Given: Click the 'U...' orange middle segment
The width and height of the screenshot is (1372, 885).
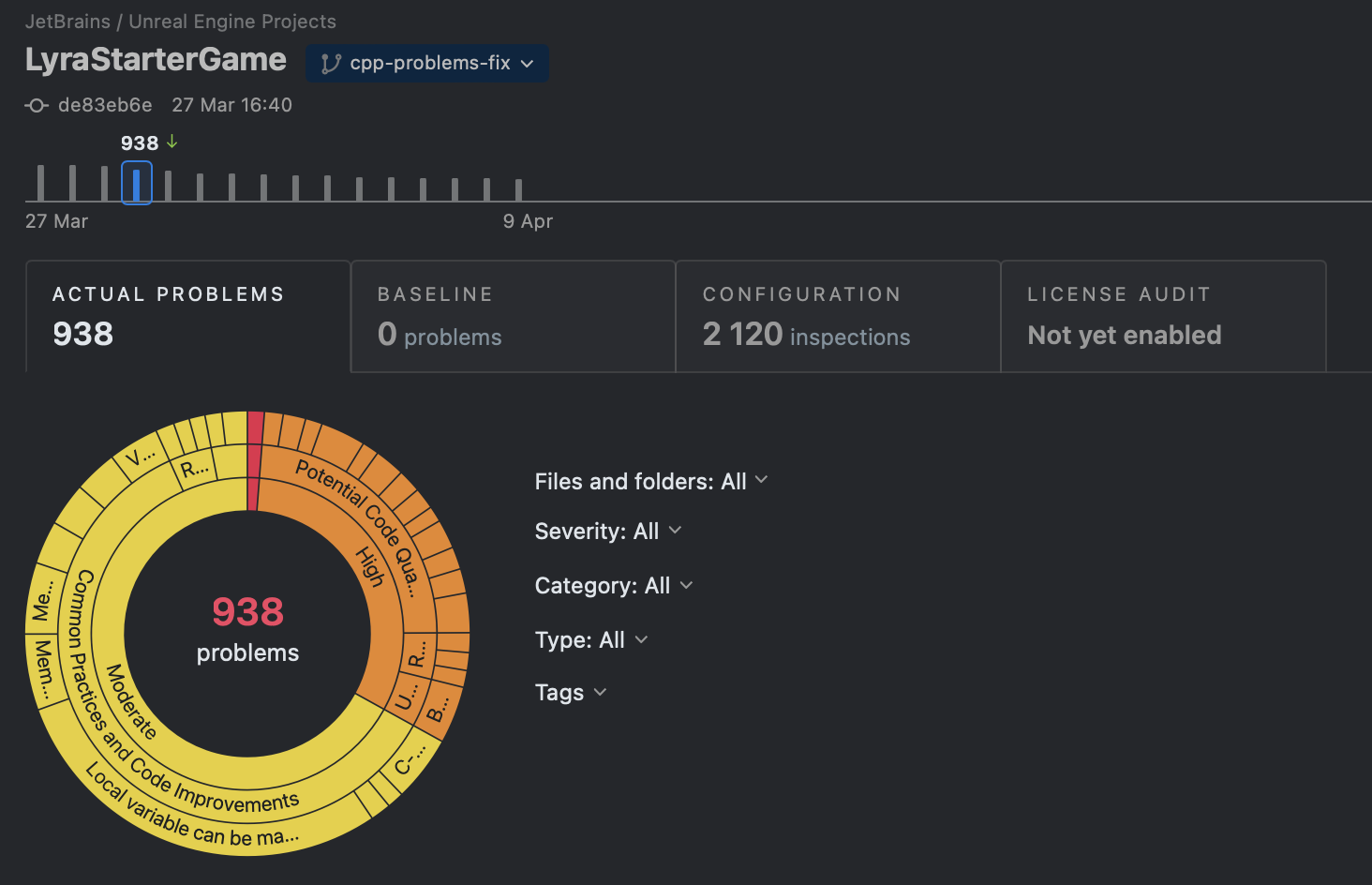Looking at the screenshot, I should coord(406,697).
